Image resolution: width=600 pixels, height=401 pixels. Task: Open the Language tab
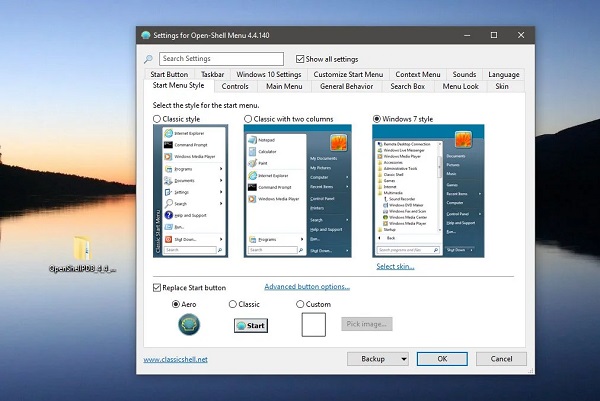[x=504, y=74]
